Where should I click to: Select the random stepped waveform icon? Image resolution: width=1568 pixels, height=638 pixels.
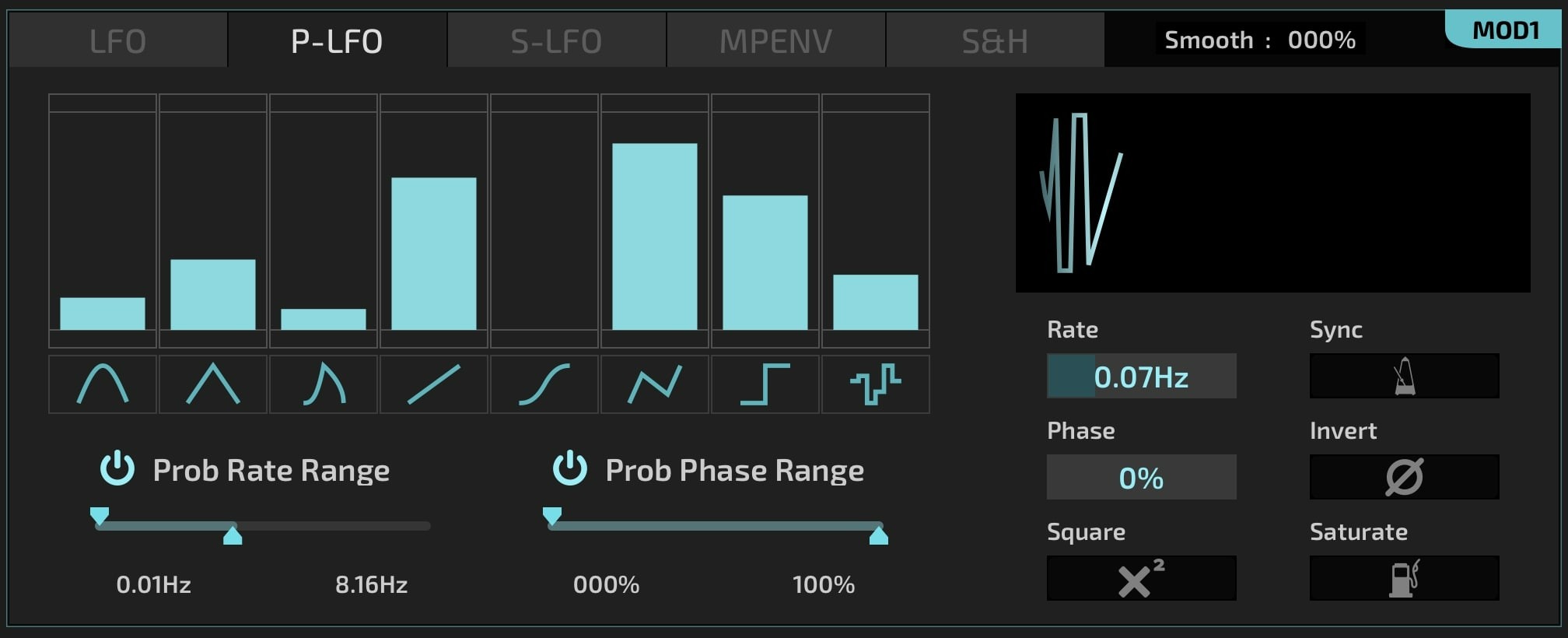coord(876,384)
